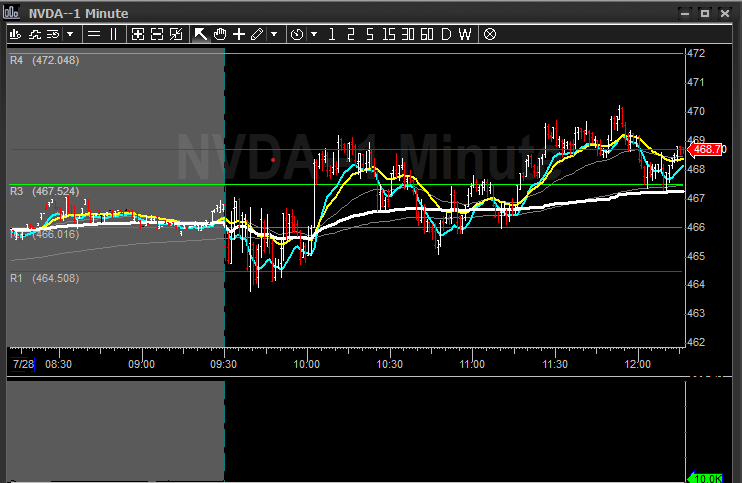Click the 11:30 time axis label
The image size is (742, 483).
(555, 364)
